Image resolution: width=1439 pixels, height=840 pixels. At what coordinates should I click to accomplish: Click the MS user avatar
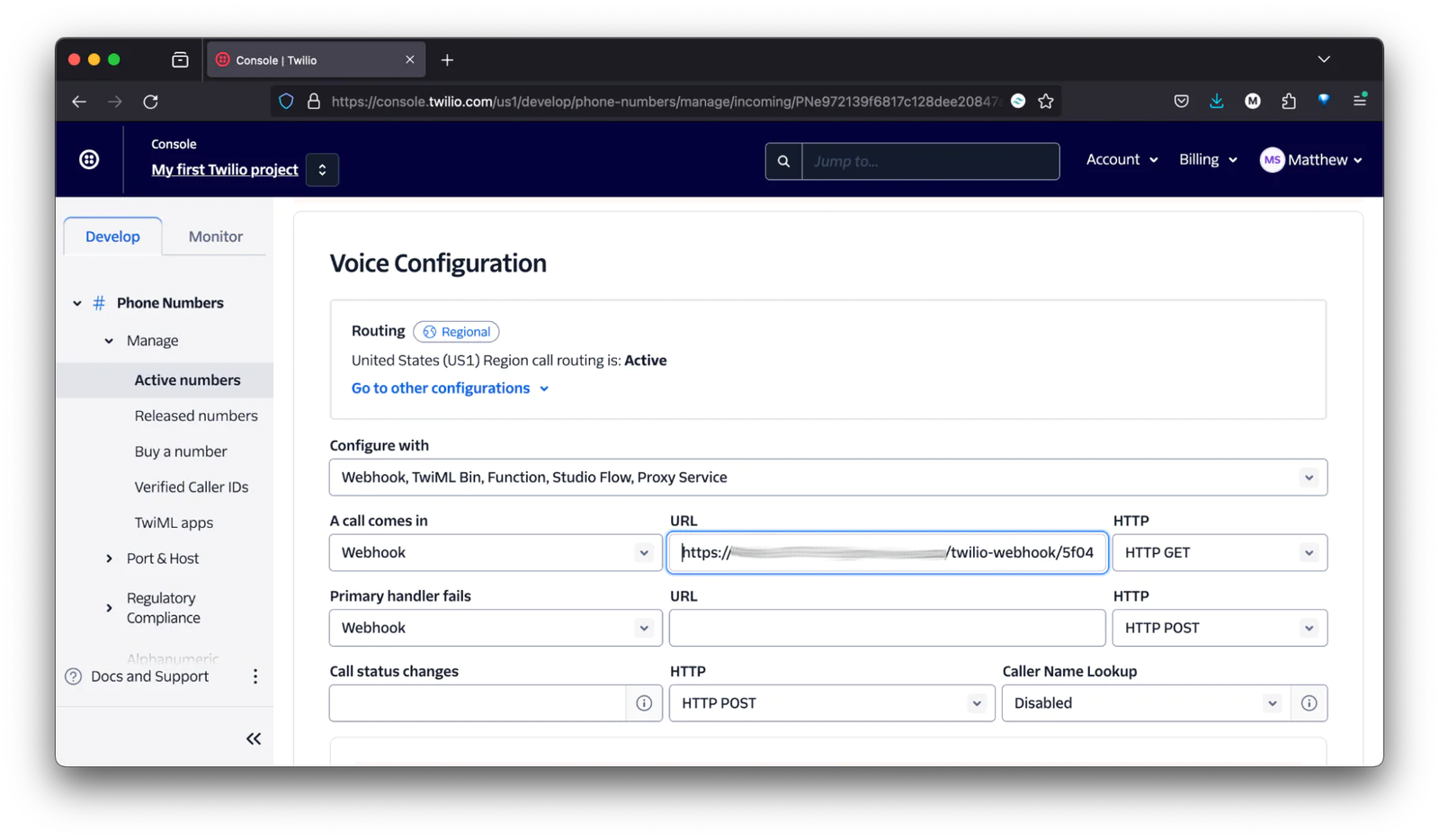[x=1272, y=160]
